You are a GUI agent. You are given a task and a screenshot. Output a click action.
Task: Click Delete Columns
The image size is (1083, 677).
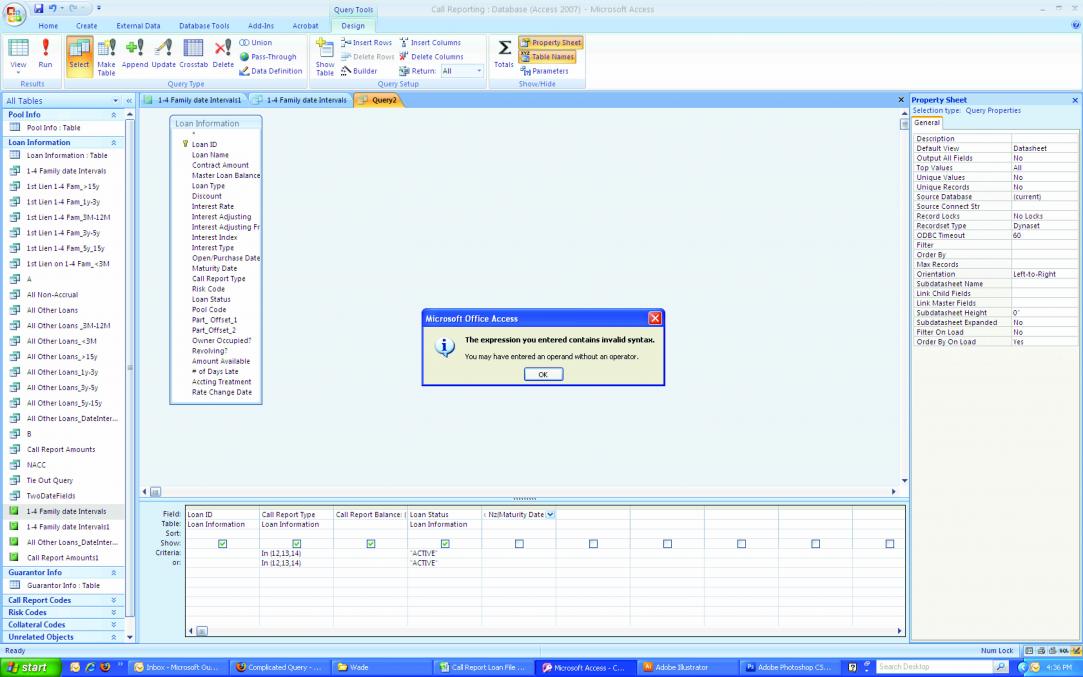click(x=431, y=57)
